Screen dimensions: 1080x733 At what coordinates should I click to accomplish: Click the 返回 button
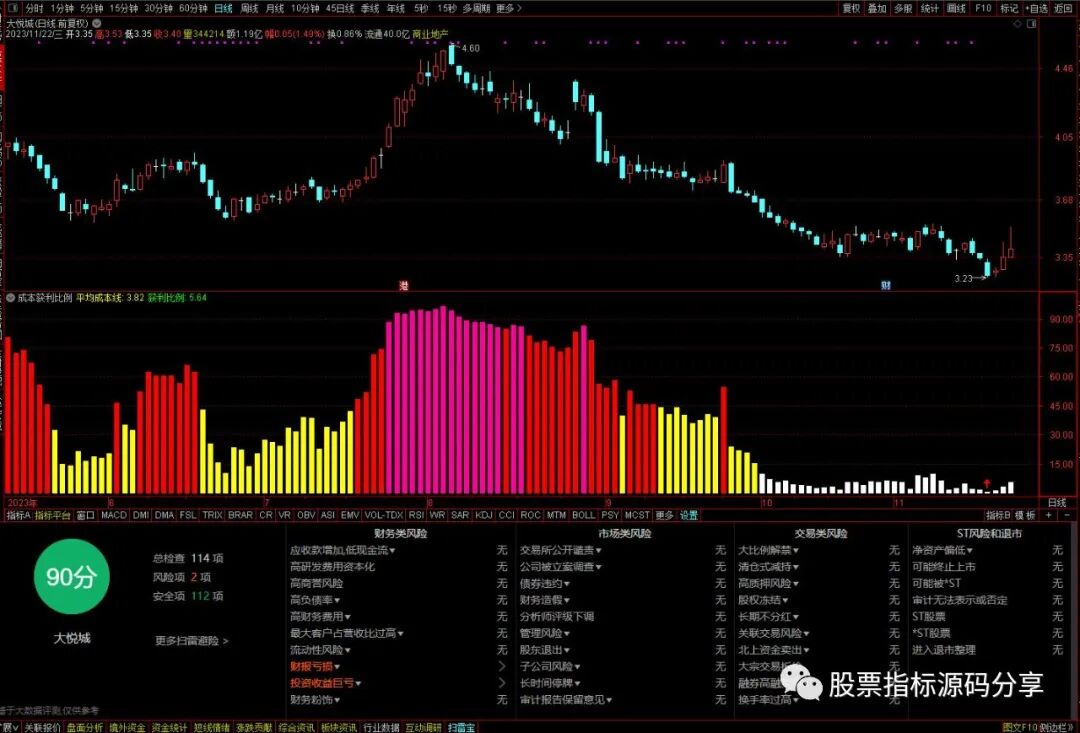[1063, 8]
